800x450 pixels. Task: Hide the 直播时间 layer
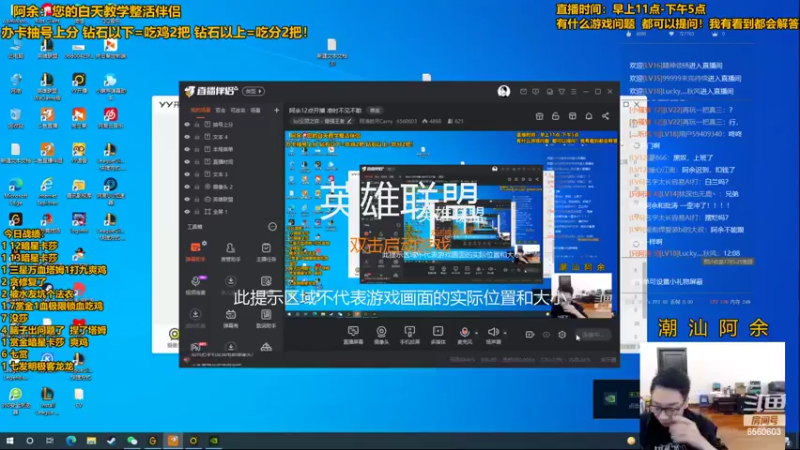187,162
